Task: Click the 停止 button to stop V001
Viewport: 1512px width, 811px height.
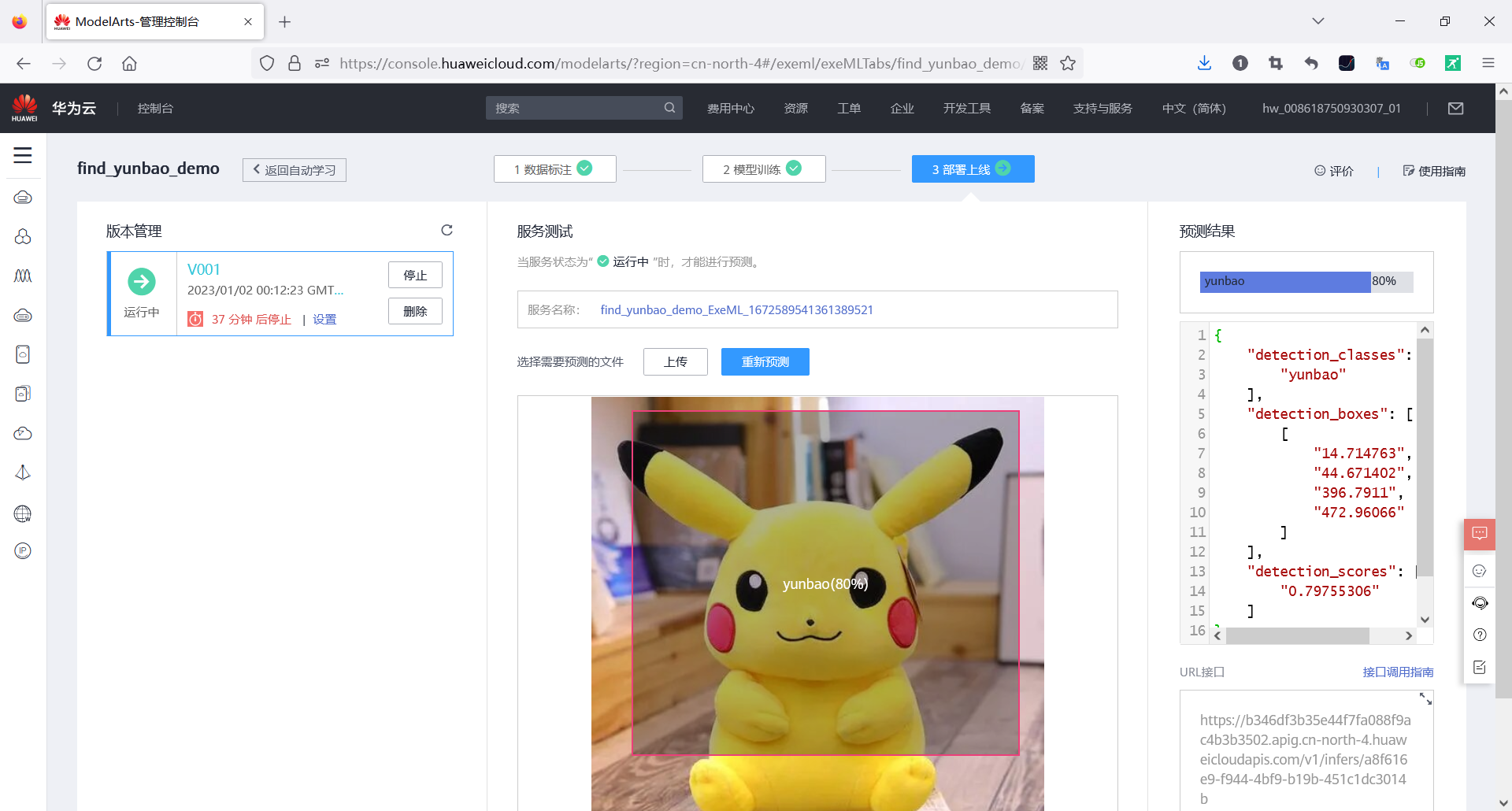Action: [x=415, y=275]
